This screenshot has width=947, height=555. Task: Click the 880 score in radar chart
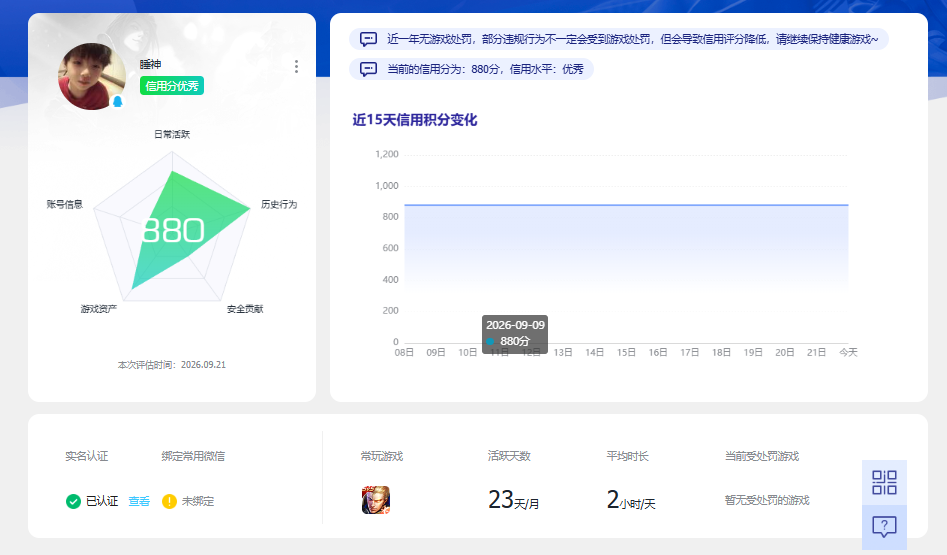click(173, 231)
